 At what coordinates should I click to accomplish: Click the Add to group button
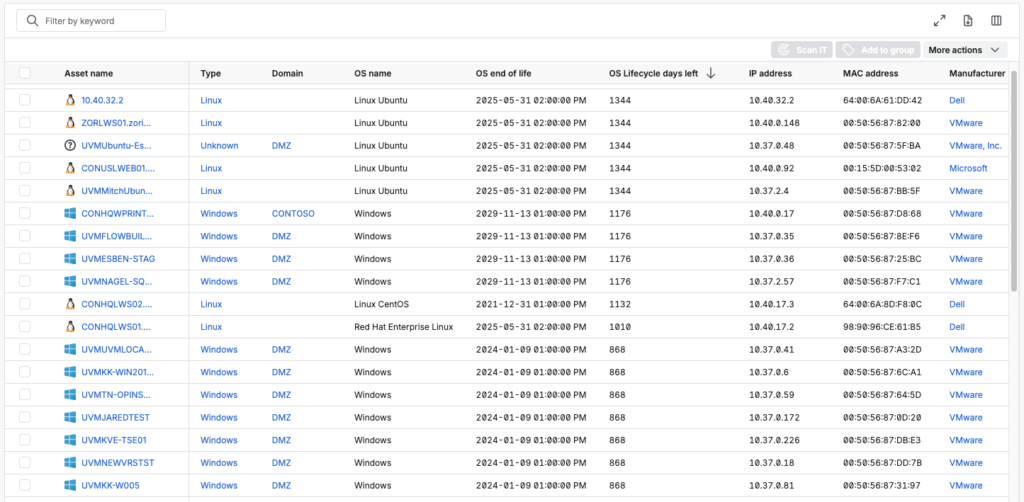(878, 50)
